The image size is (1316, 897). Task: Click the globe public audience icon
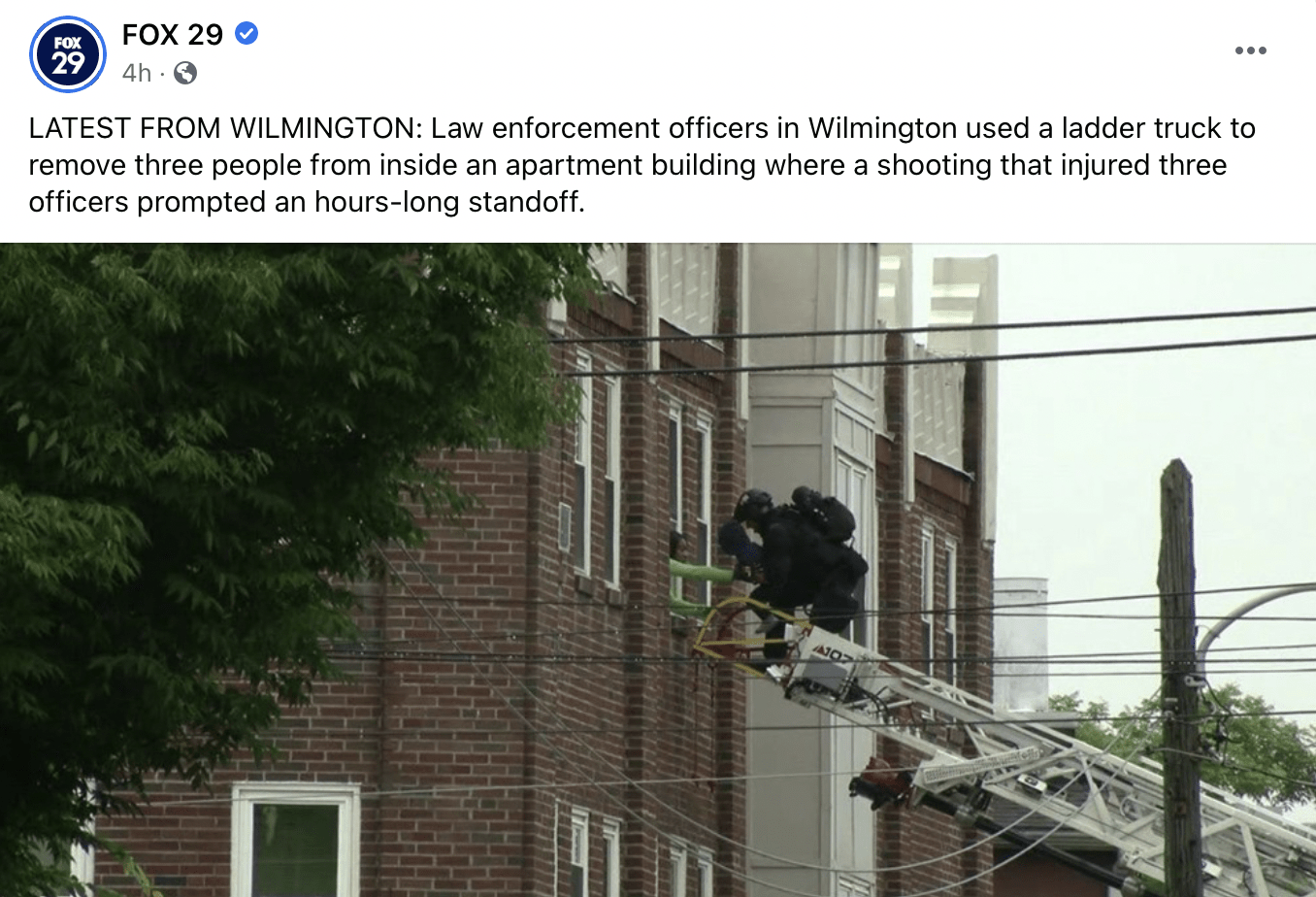(x=185, y=73)
